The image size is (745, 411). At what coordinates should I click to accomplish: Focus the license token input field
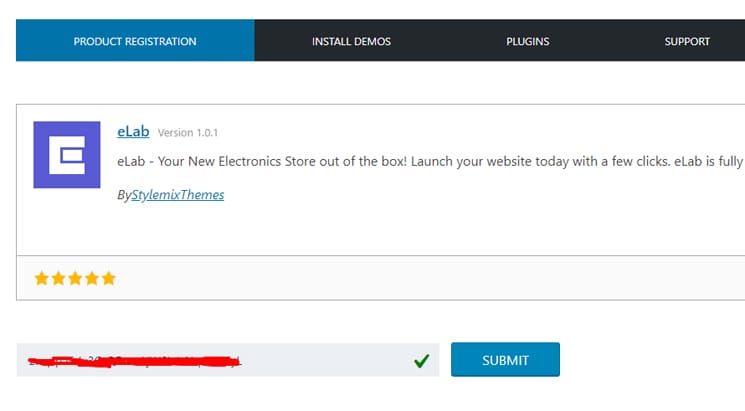point(228,360)
